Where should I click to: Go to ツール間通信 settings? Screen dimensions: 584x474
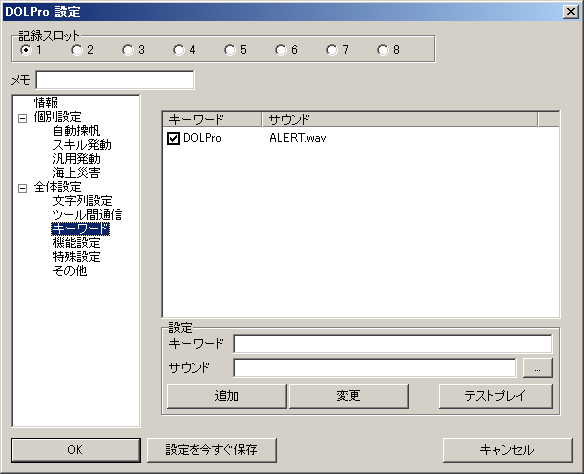pos(87,215)
